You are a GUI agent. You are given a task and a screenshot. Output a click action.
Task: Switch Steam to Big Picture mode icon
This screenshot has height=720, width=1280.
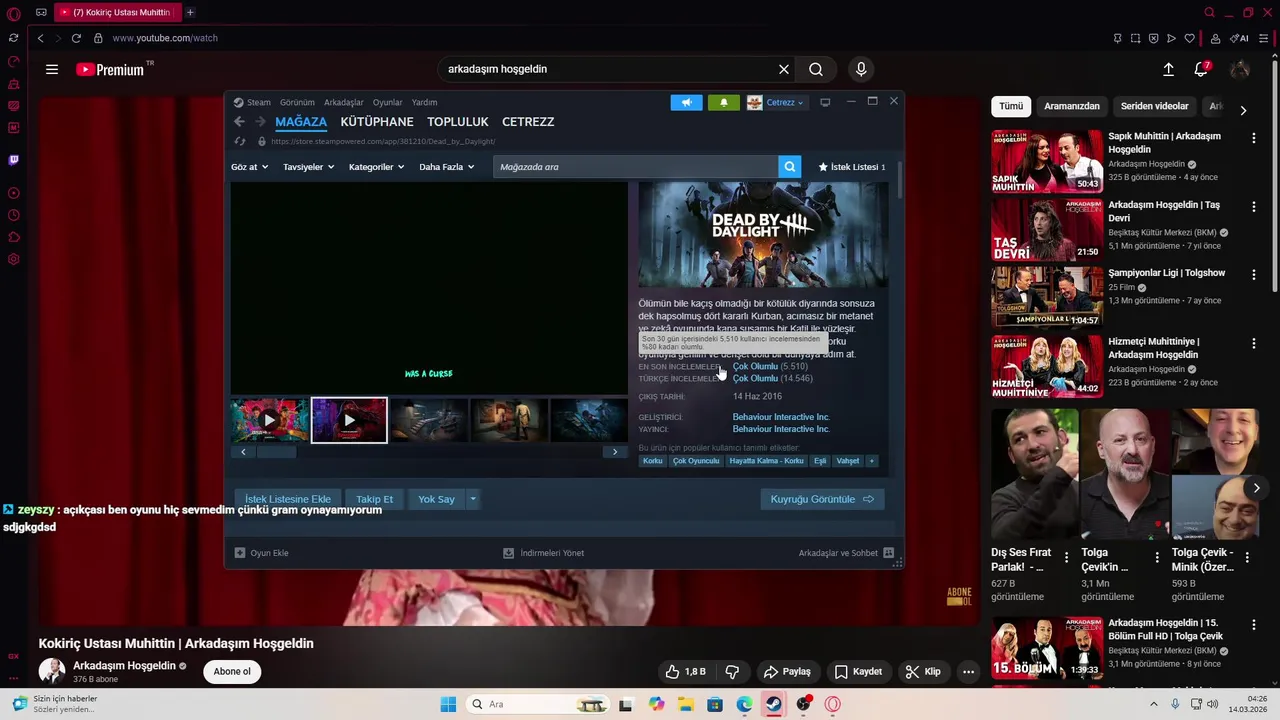click(825, 102)
